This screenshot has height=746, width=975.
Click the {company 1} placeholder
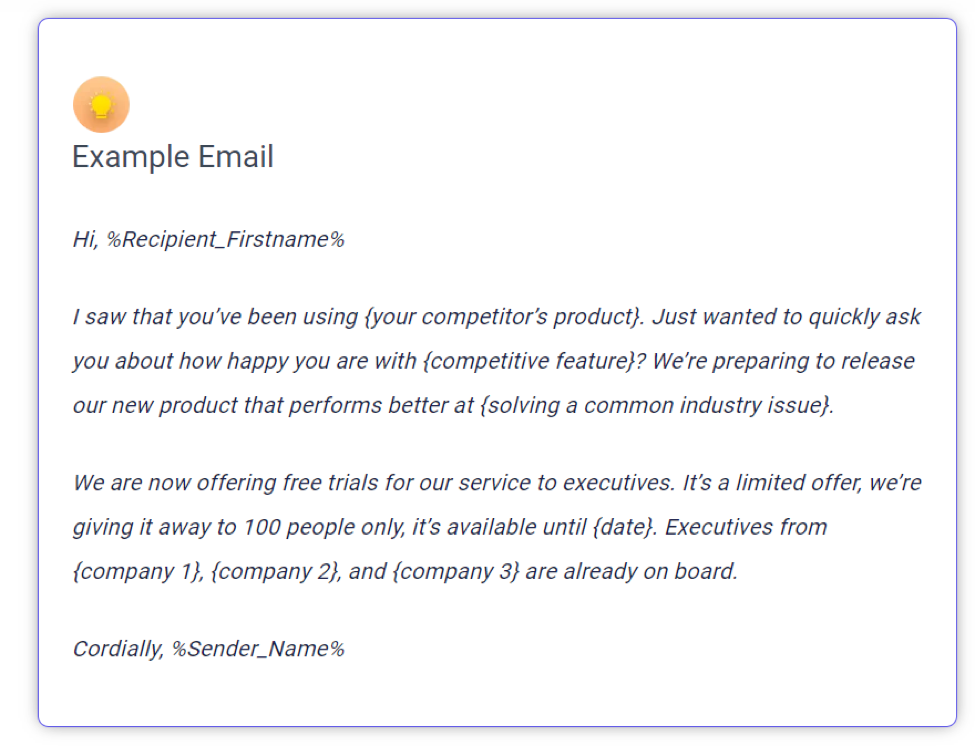coord(137,572)
